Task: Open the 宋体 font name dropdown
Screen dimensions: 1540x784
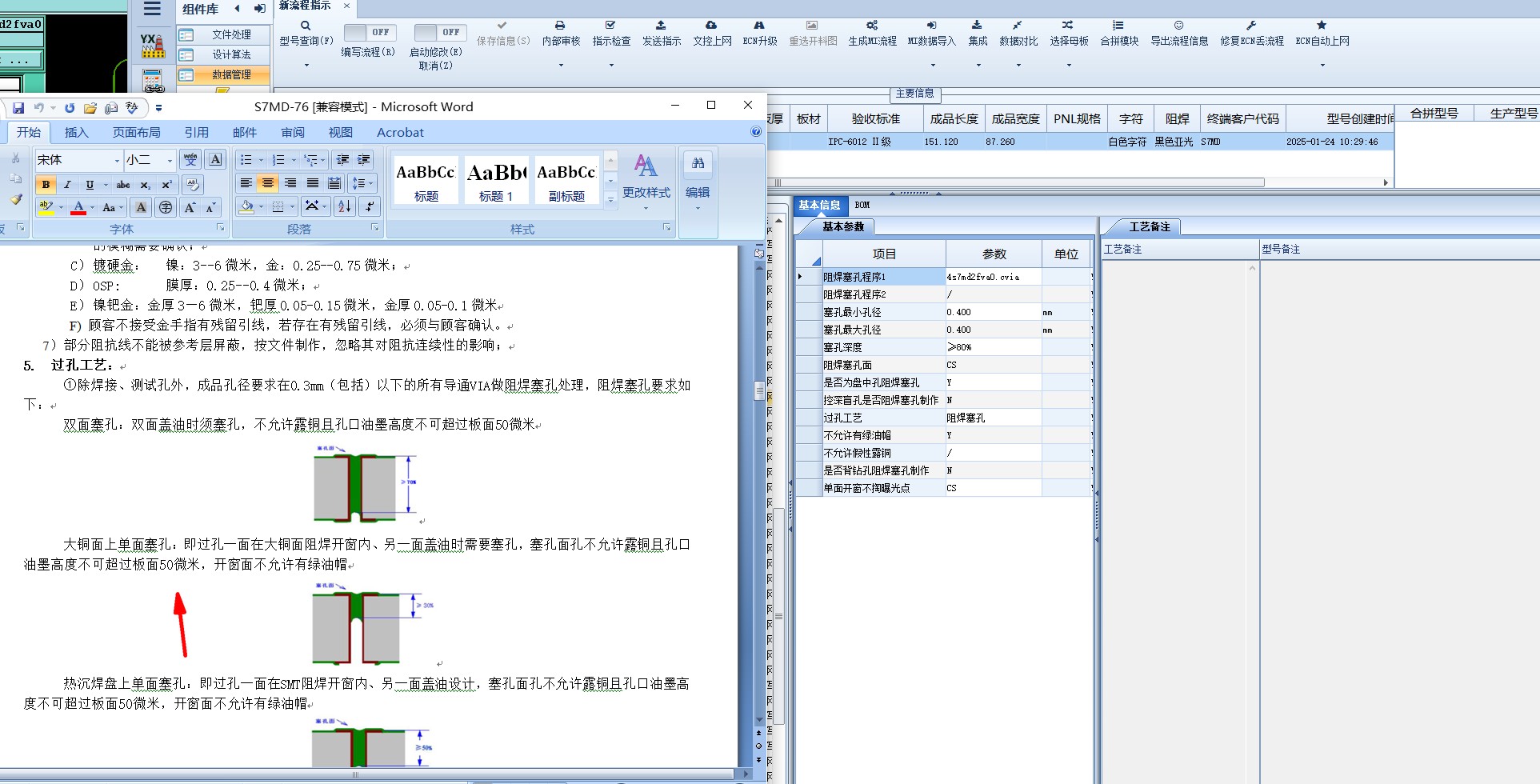Action: tap(117, 160)
